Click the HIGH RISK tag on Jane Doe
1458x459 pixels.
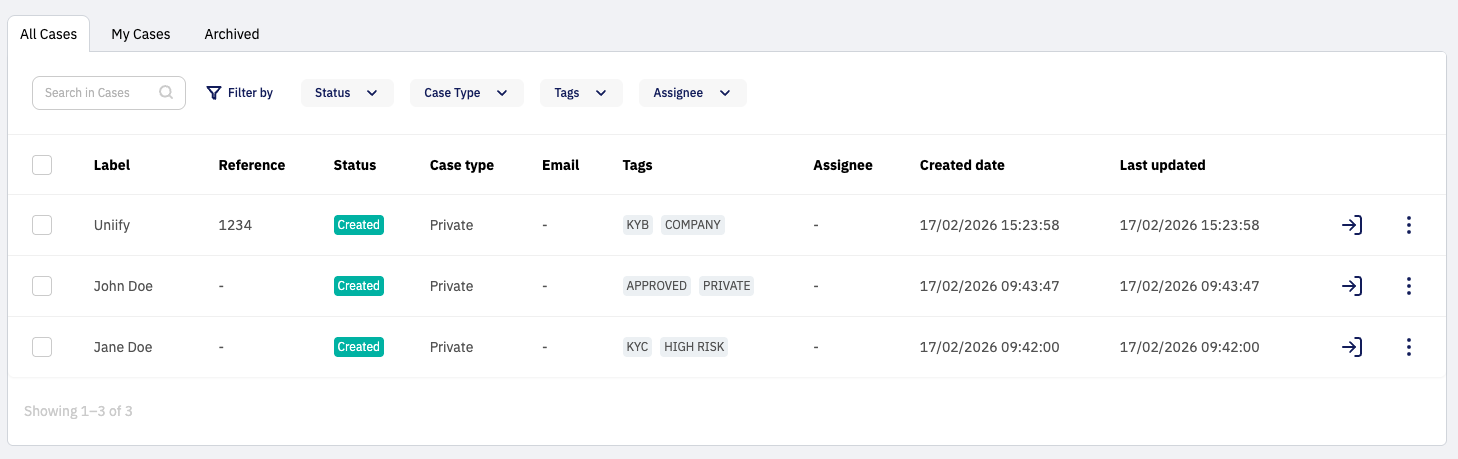(x=694, y=347)
